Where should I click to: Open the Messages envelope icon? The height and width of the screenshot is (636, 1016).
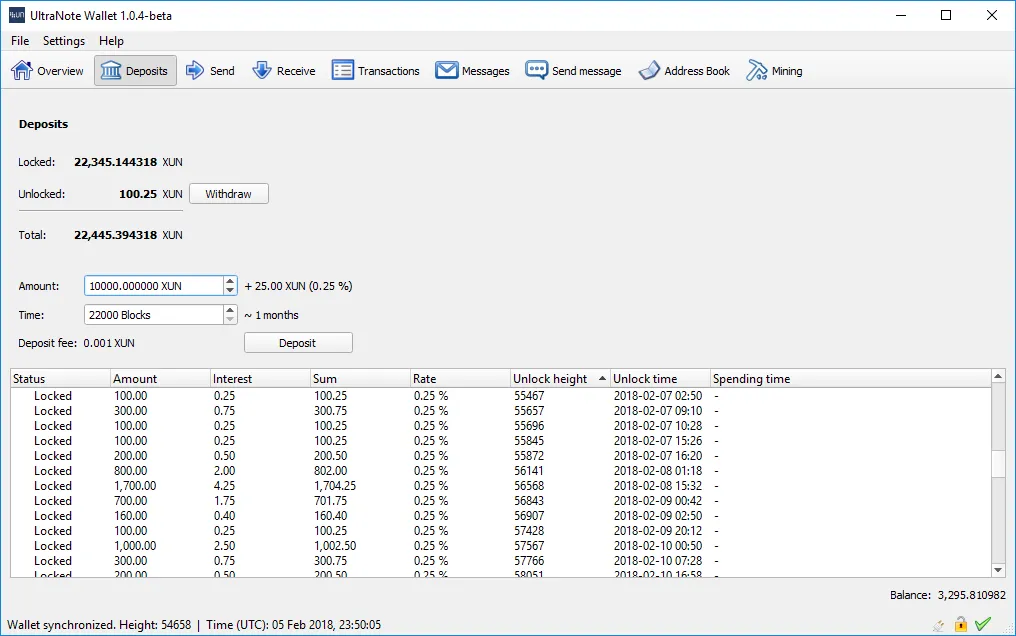pos(446,71)
